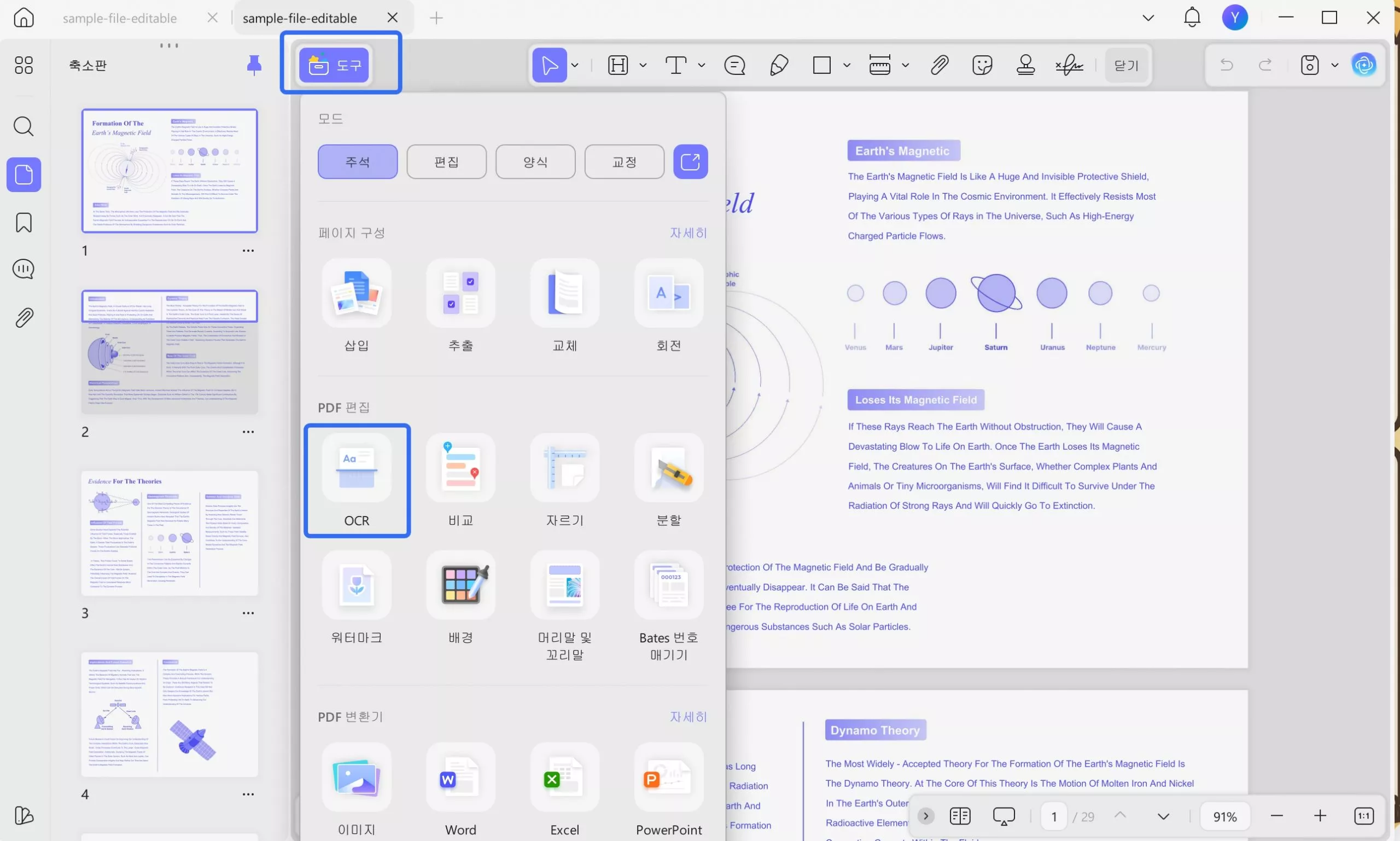Image resolution: width=1400 pixels, height=841 pixels.
Task: Expand the rectangle shape dropdown arrow
Action: coord(846,65)
